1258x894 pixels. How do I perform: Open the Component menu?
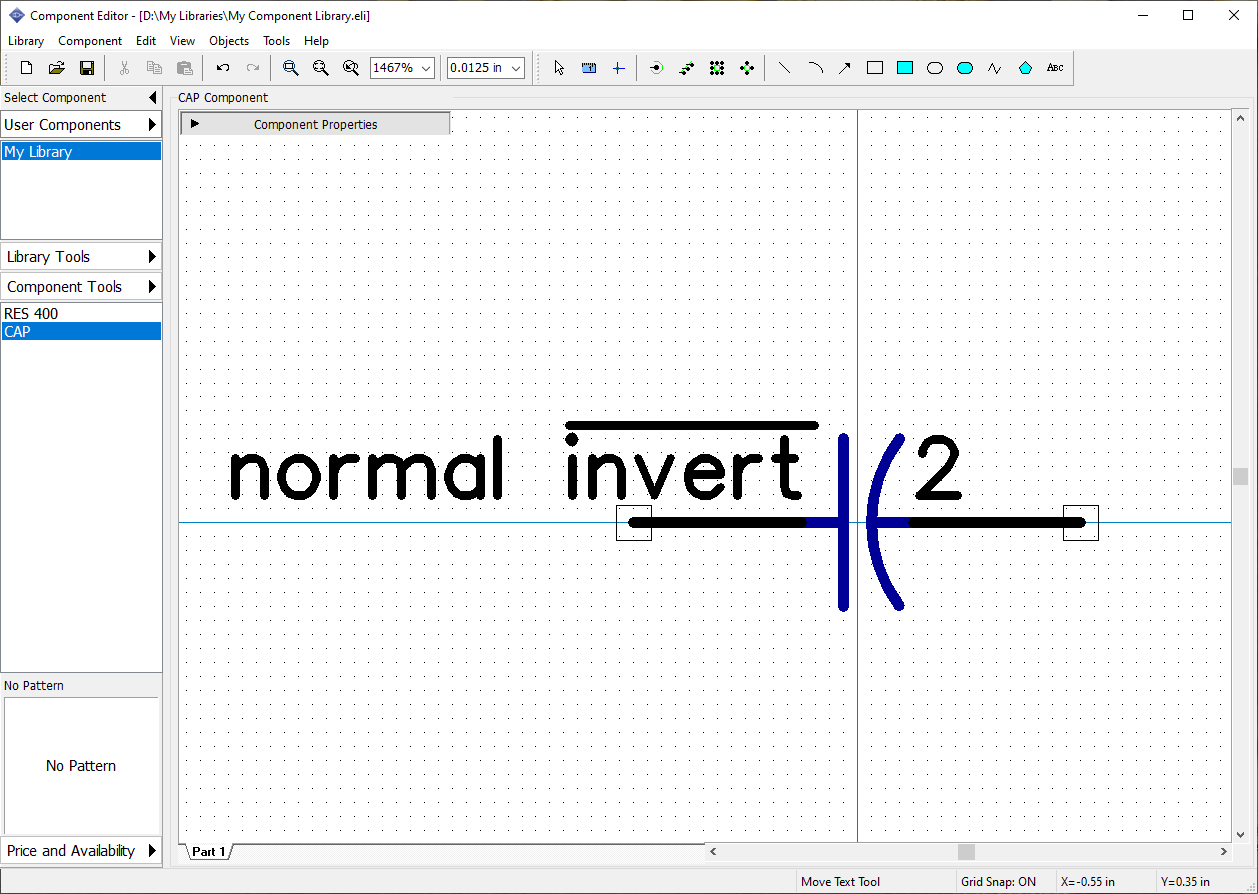tap(90, 41)
